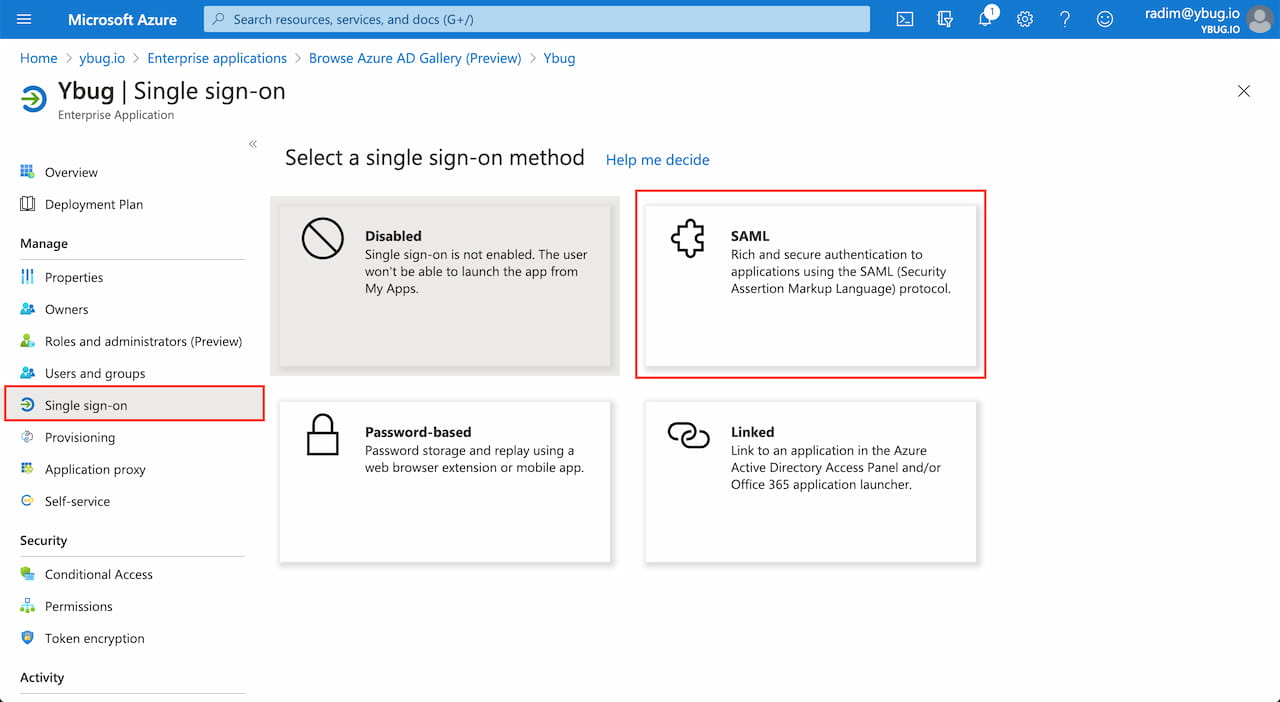
Task: Open Enterprise applications breadcrumb
Action: pyautogui.click(x=217, y=58)
